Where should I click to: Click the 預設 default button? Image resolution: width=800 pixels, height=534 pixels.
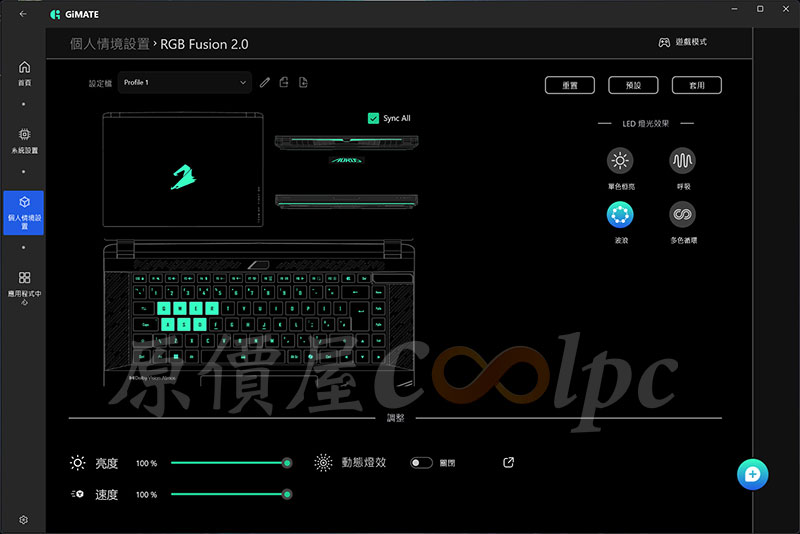tap(633, 85)
